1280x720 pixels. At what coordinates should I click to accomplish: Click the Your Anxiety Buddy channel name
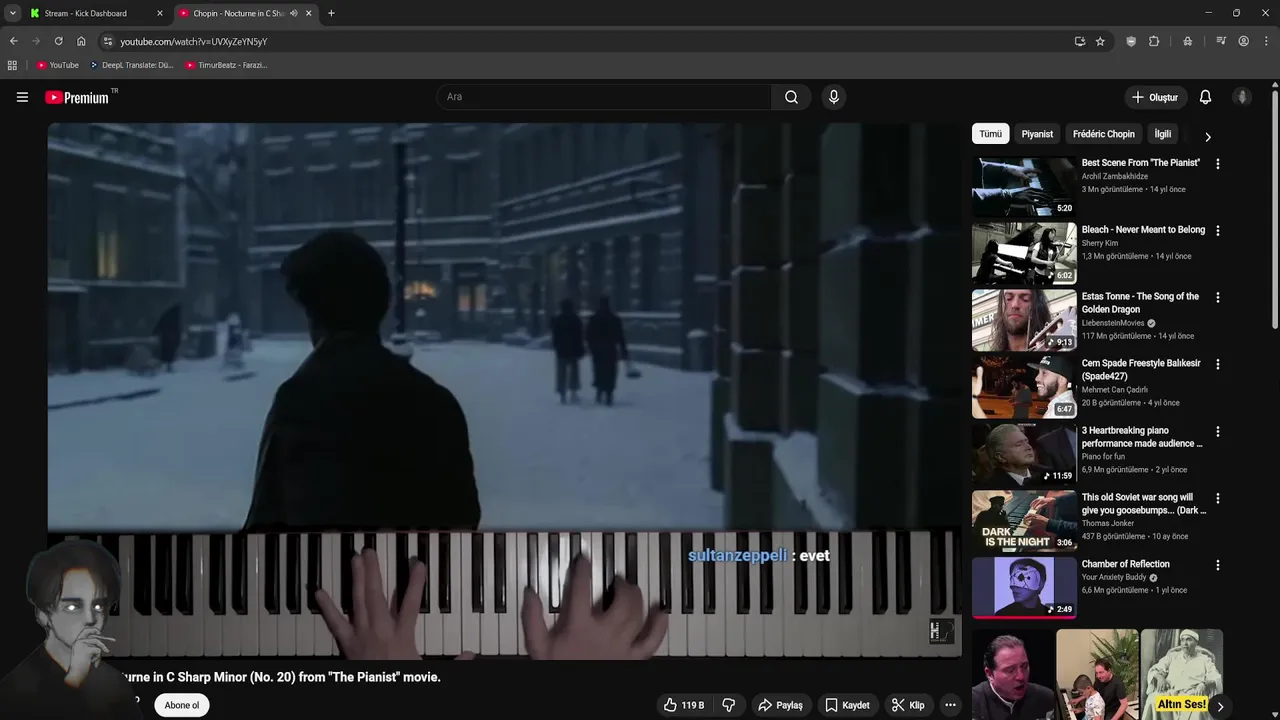1114,577
